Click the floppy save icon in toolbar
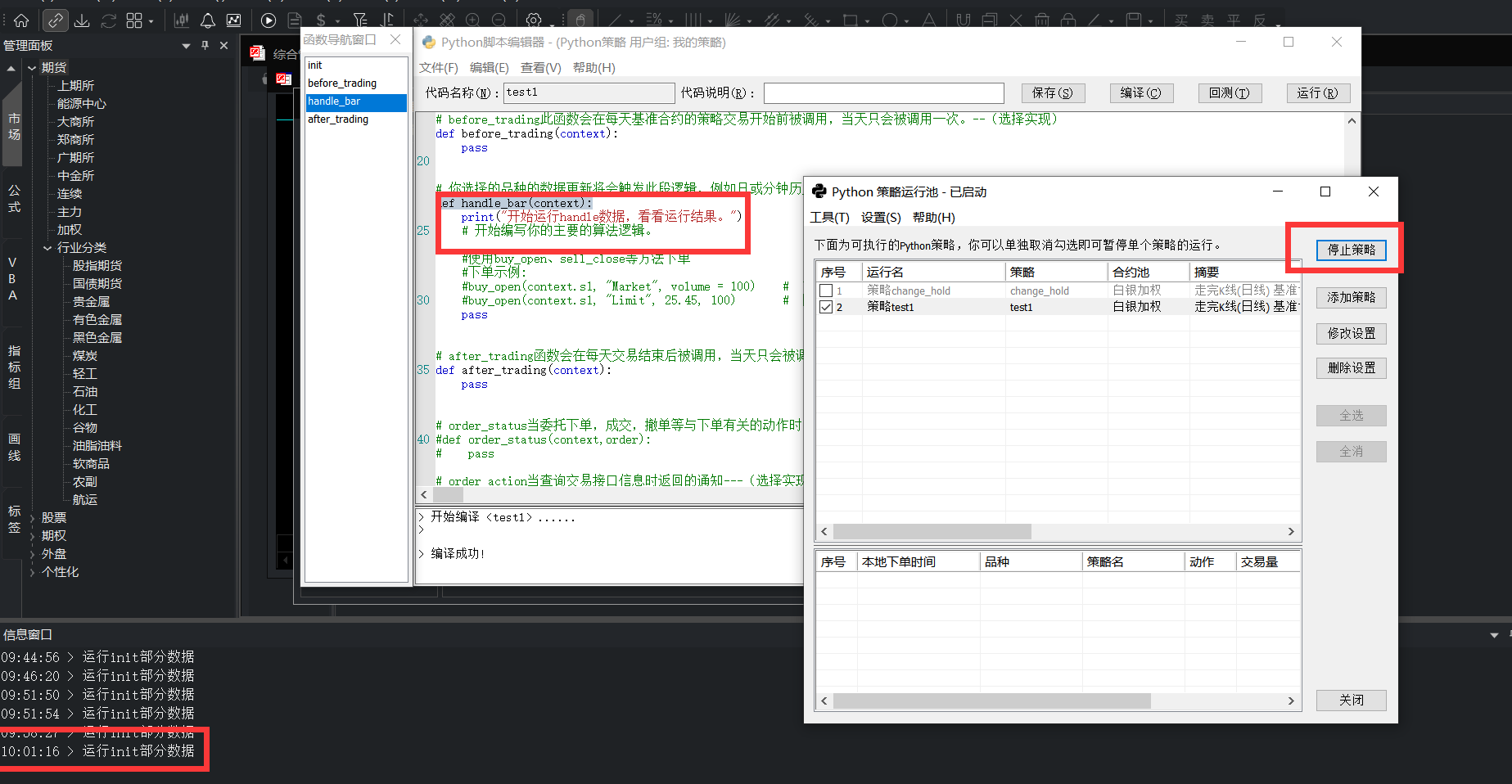This screenshot has height=784, width=1512. pos(1134,20)
